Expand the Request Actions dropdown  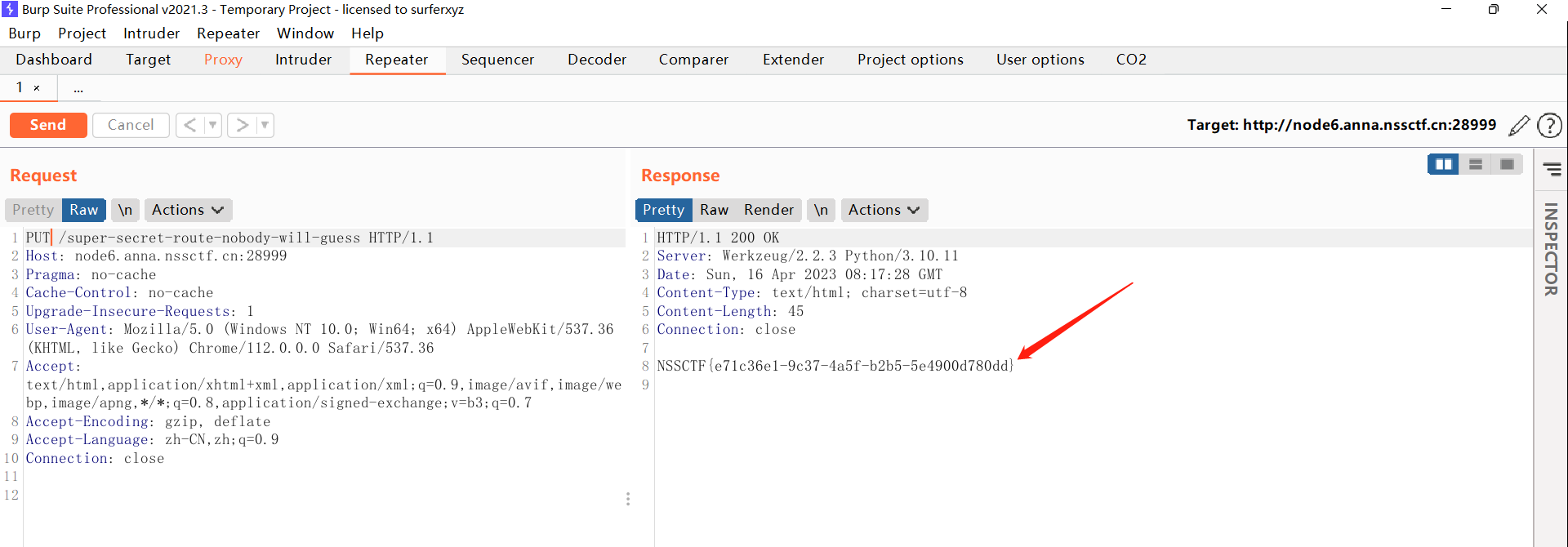[x=188, y=210]
